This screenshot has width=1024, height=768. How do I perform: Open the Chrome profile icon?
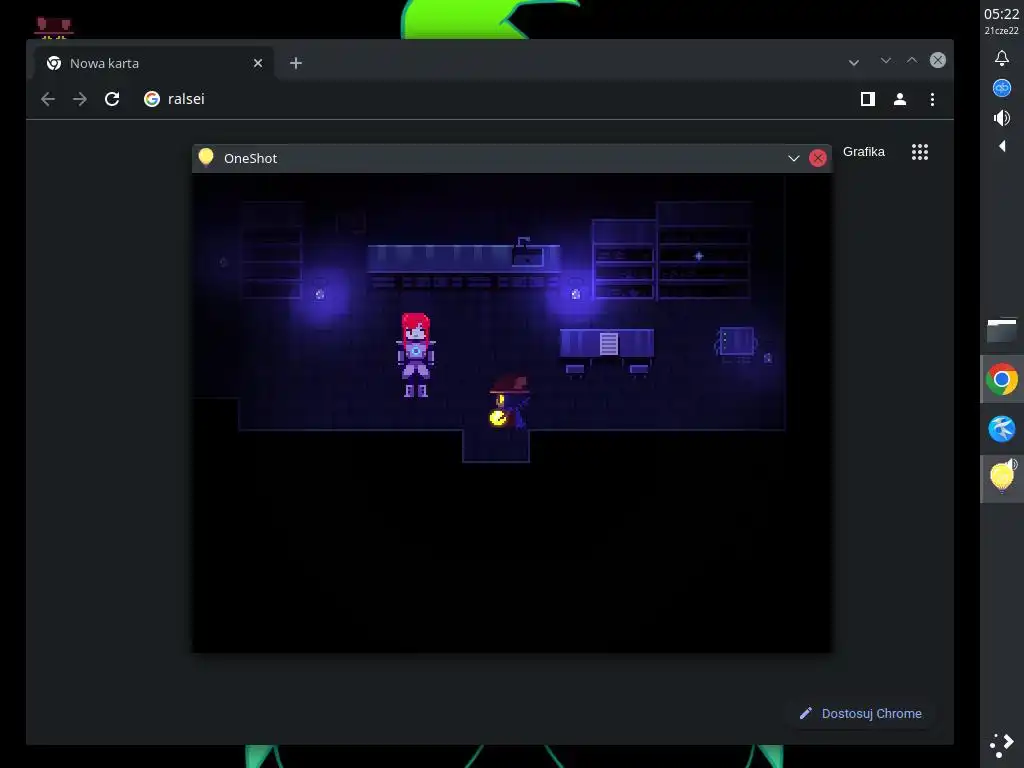(x=900, y=99)
